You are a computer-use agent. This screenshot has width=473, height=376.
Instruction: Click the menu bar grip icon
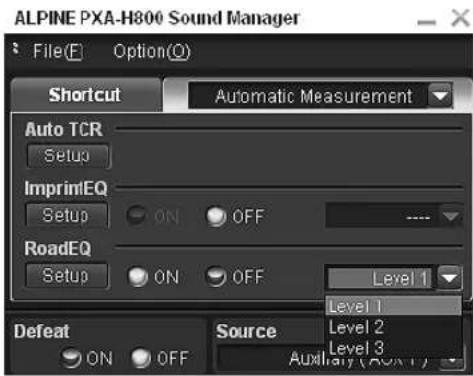(15, 48)
